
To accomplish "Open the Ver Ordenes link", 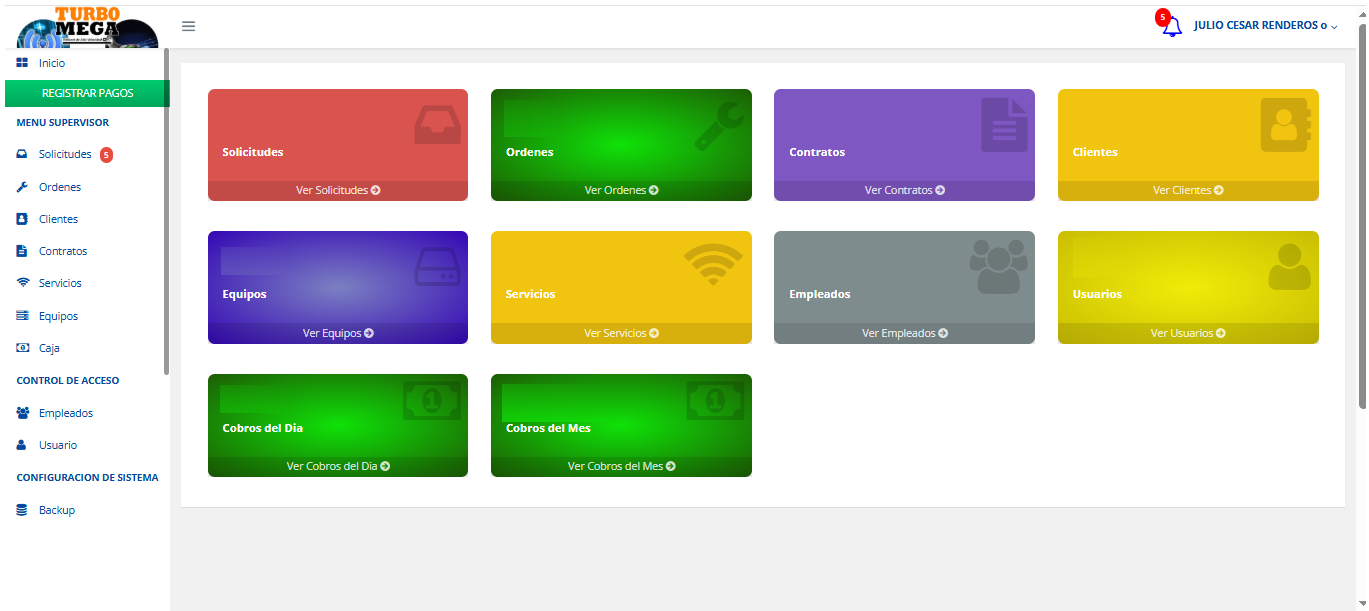I will [x=621, y=190].
